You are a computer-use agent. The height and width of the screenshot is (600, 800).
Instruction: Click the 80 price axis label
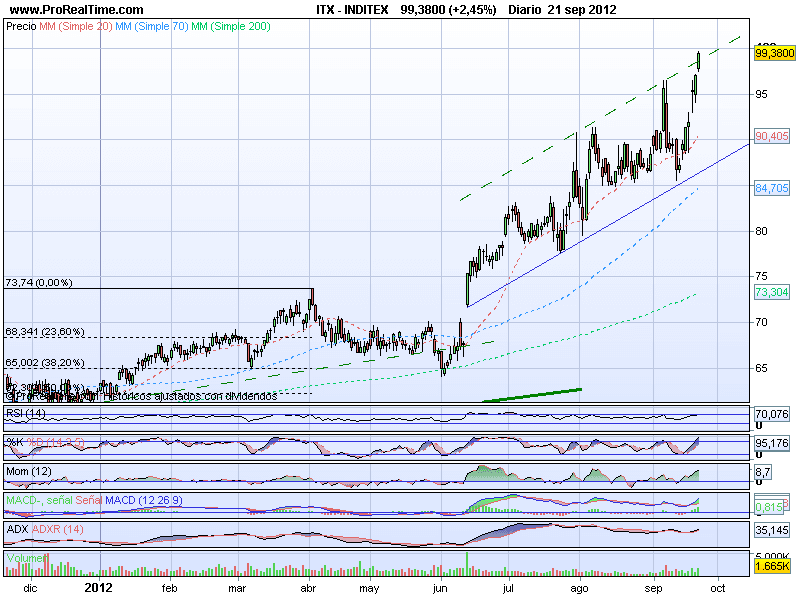click(x=761, y=231)
